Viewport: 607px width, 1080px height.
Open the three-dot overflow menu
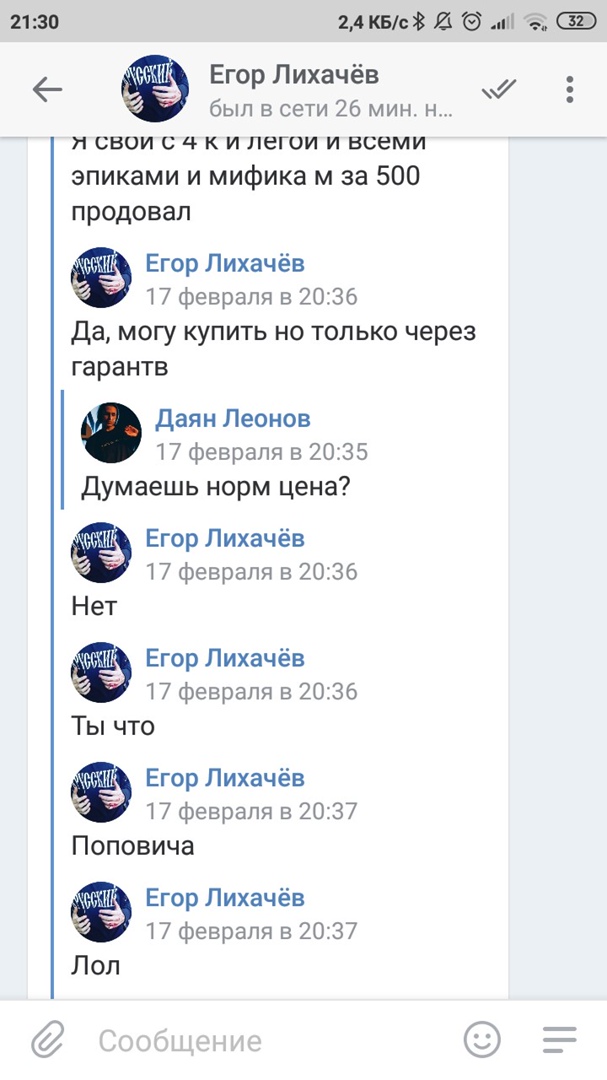[569, 90]
